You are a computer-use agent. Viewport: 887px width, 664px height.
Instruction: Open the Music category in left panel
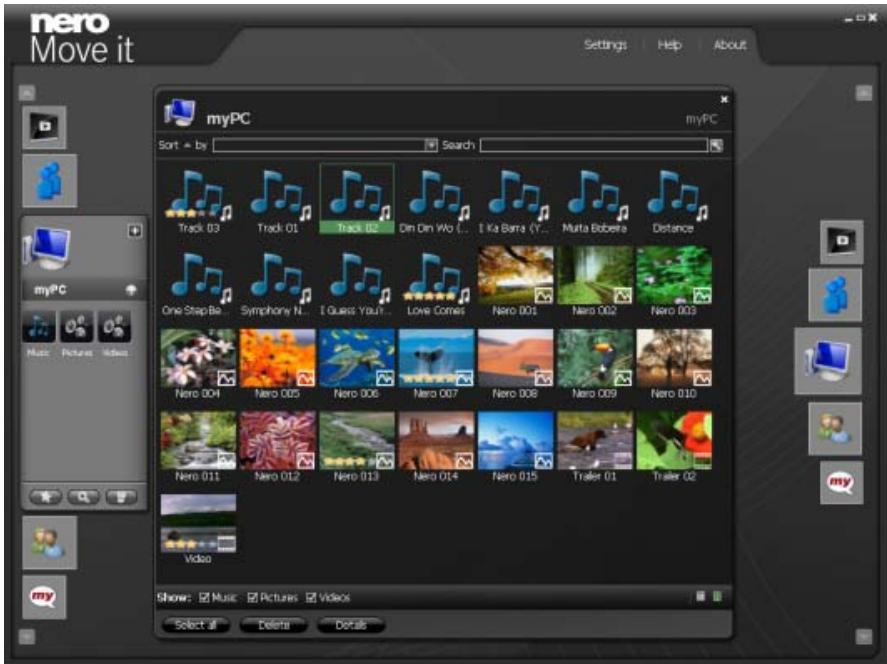click(x=38, y=326)
